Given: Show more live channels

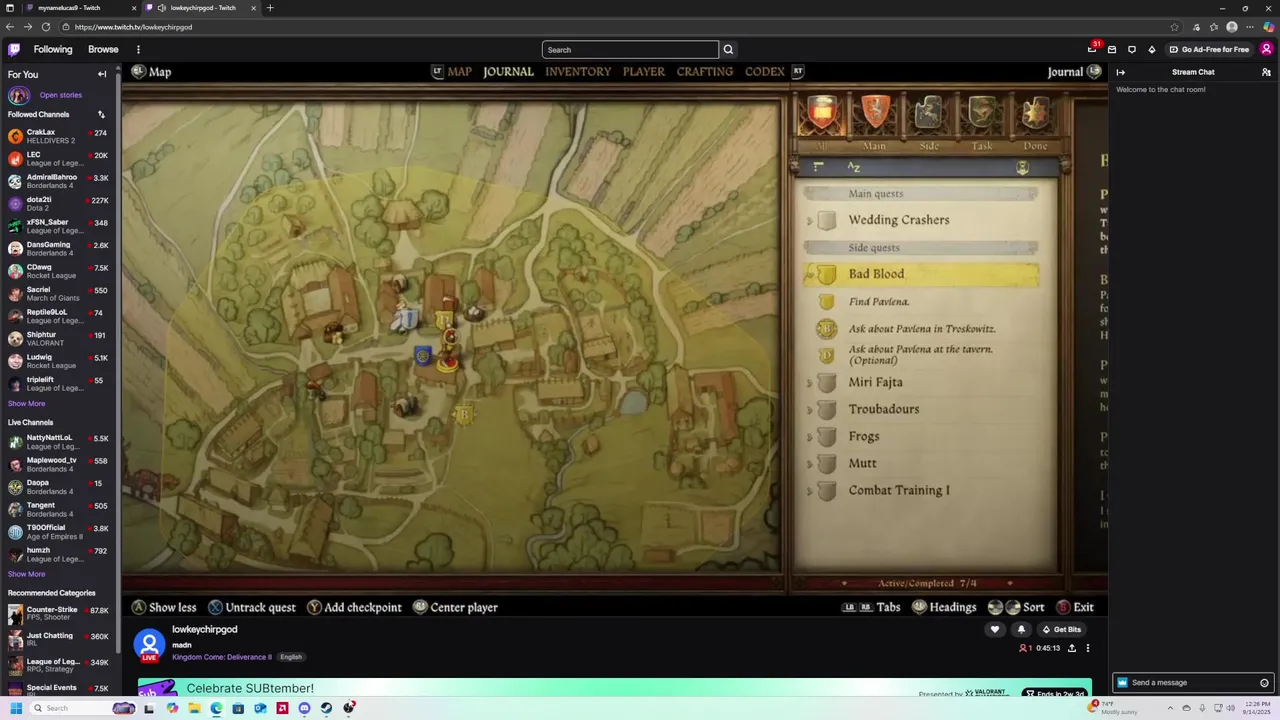Looking at the screenshot, I should pos(26,574).
